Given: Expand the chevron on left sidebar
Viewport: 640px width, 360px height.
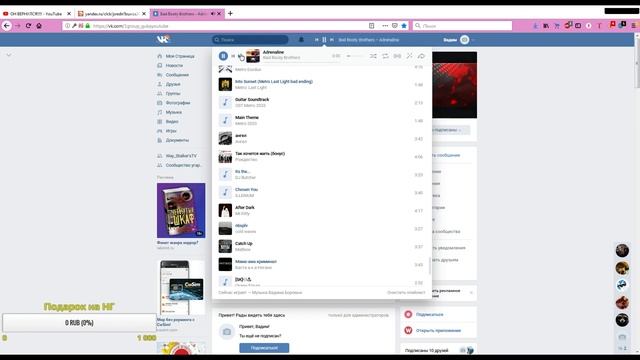Looking at the screenshot, I should tap(9, 55).
